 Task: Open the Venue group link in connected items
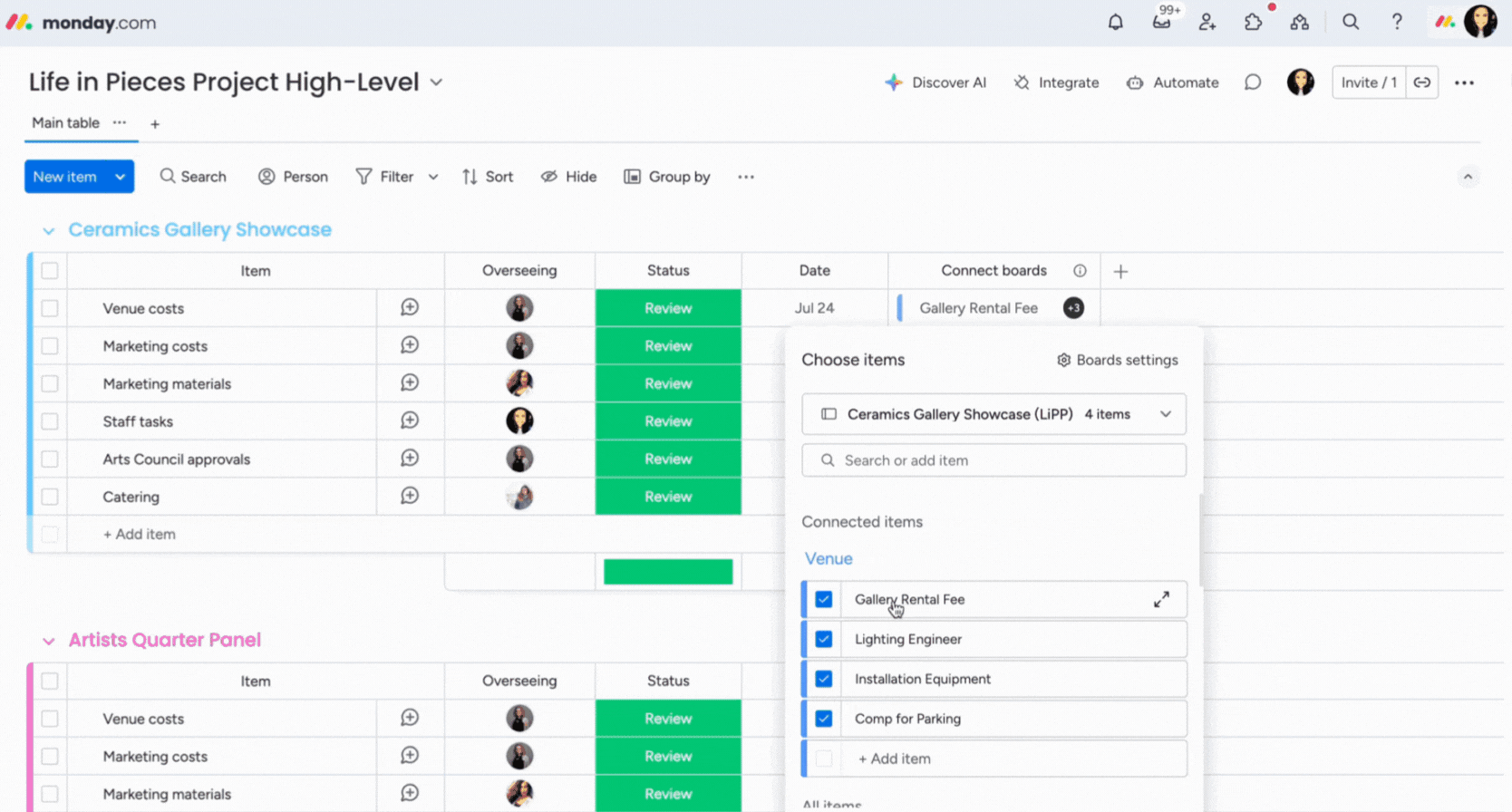click(829, 559)
